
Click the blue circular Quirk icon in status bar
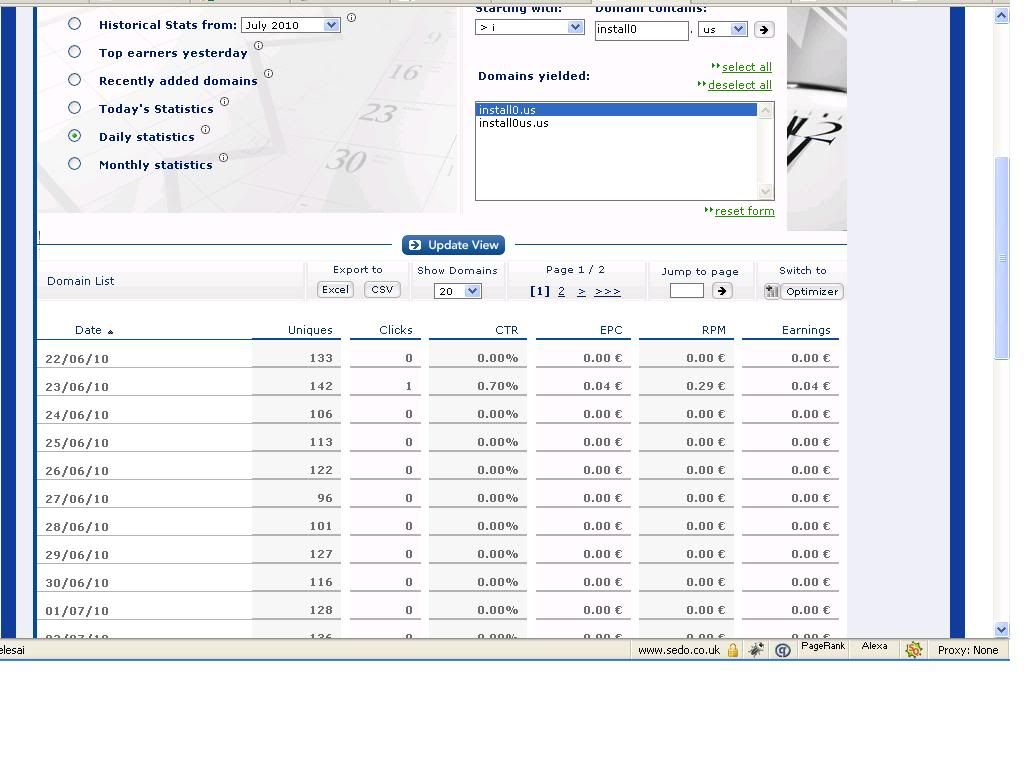(x=783, y=650)
